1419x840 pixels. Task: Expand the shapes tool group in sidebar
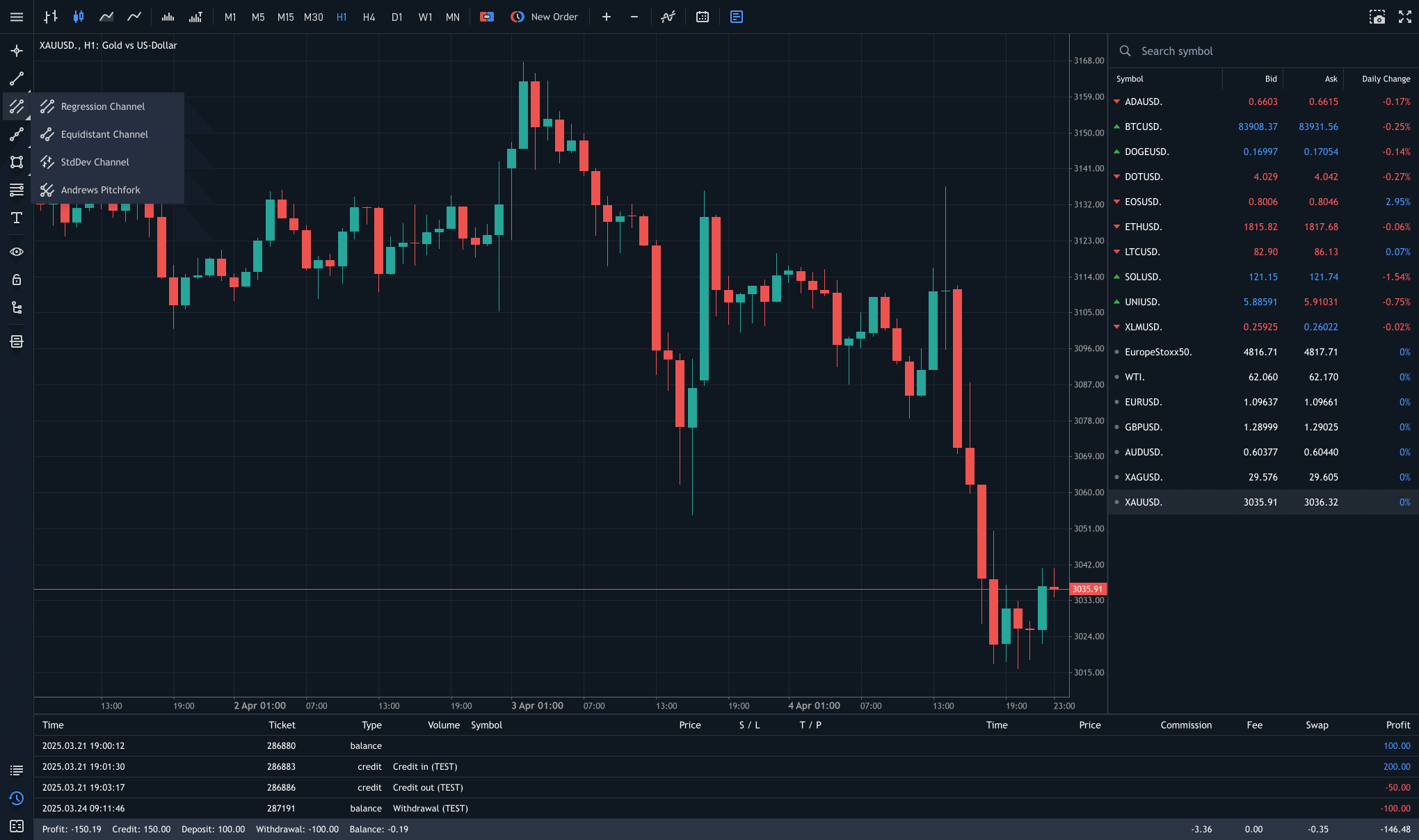(x=17, y=162)
